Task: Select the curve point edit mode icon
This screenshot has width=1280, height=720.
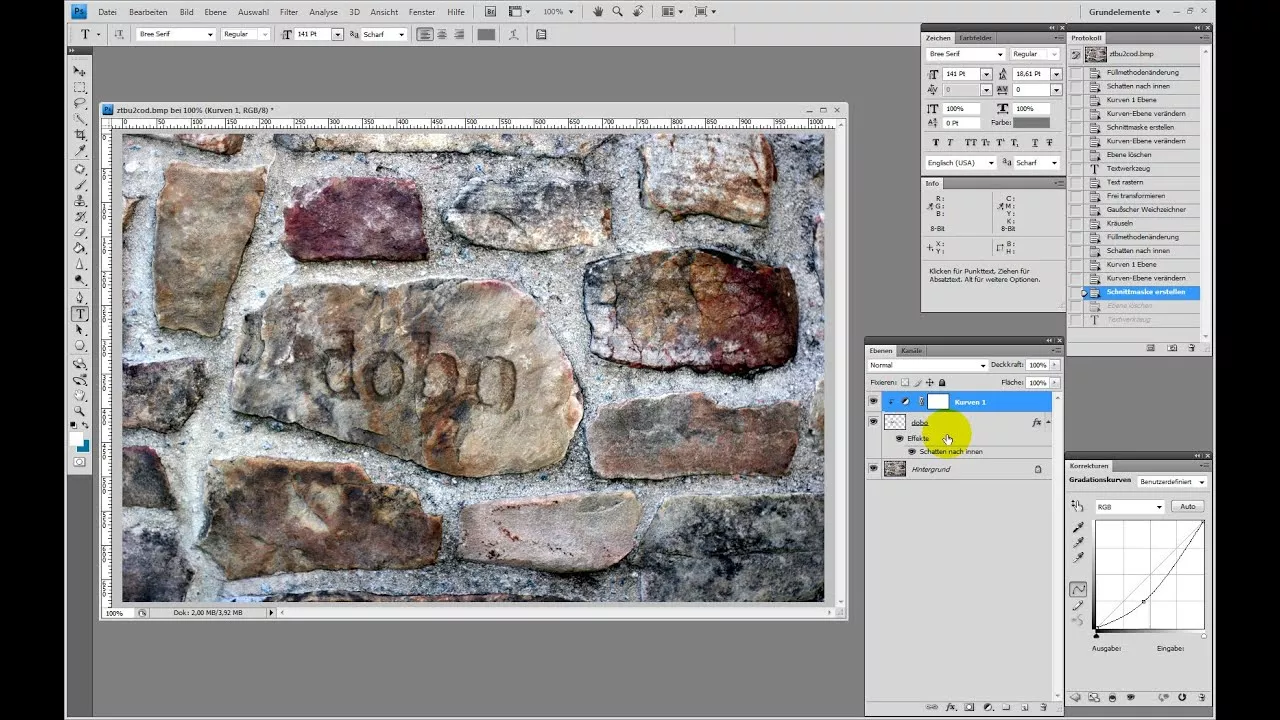Action: click(x=1078, y=589)
